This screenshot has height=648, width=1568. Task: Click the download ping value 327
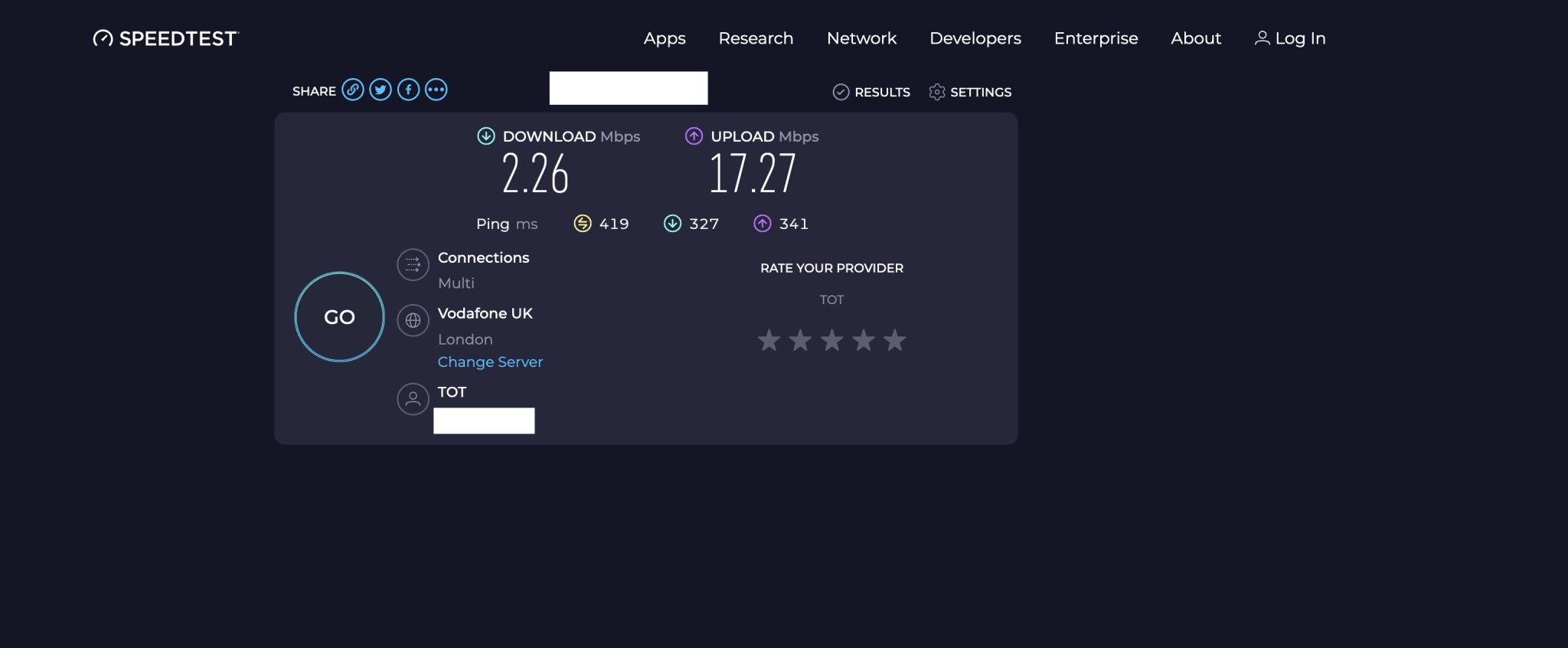point(704,224)
